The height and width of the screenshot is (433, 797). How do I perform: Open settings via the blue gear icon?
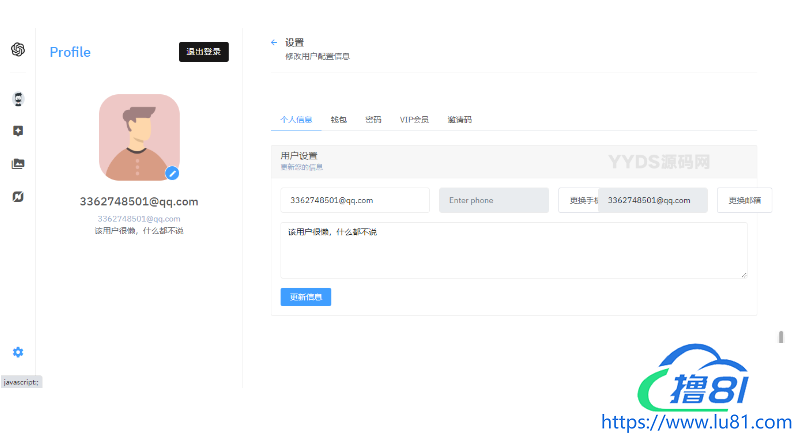point(18,352)
